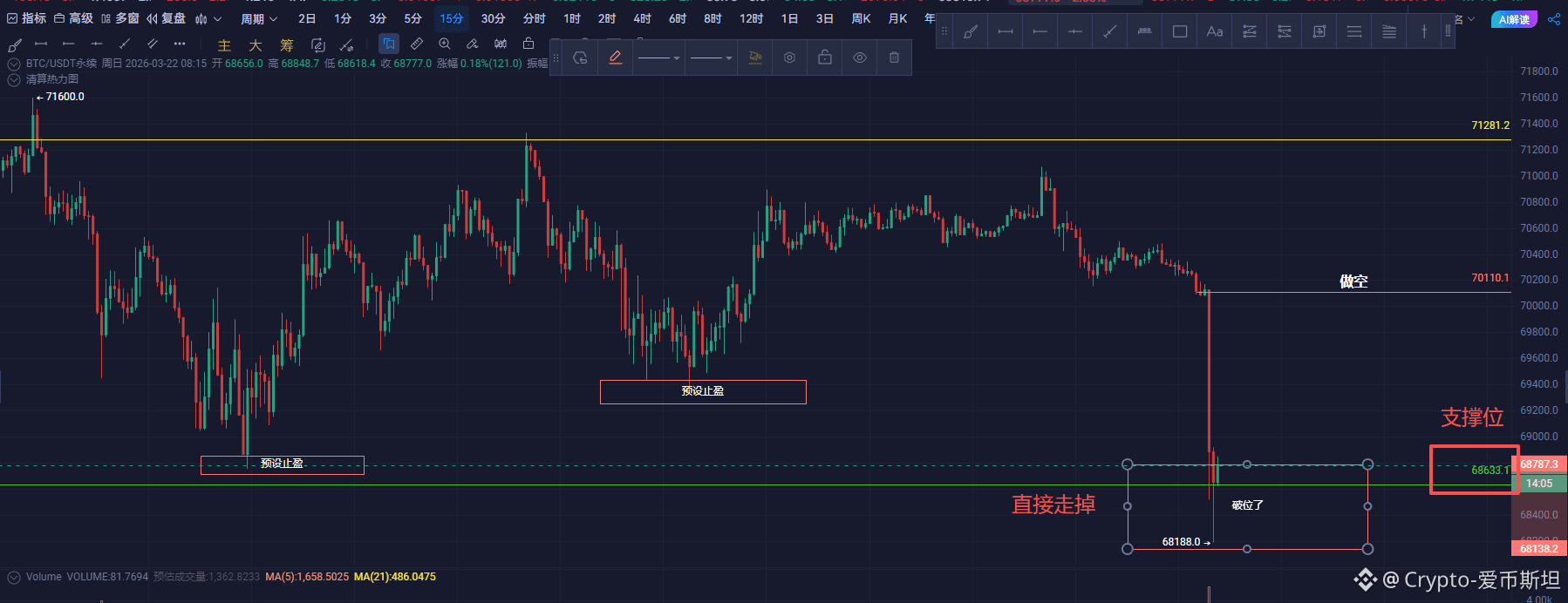Toggle the drawings lock in top toolbar
The height and width of the screenshot is (603, 1568).
528,44
